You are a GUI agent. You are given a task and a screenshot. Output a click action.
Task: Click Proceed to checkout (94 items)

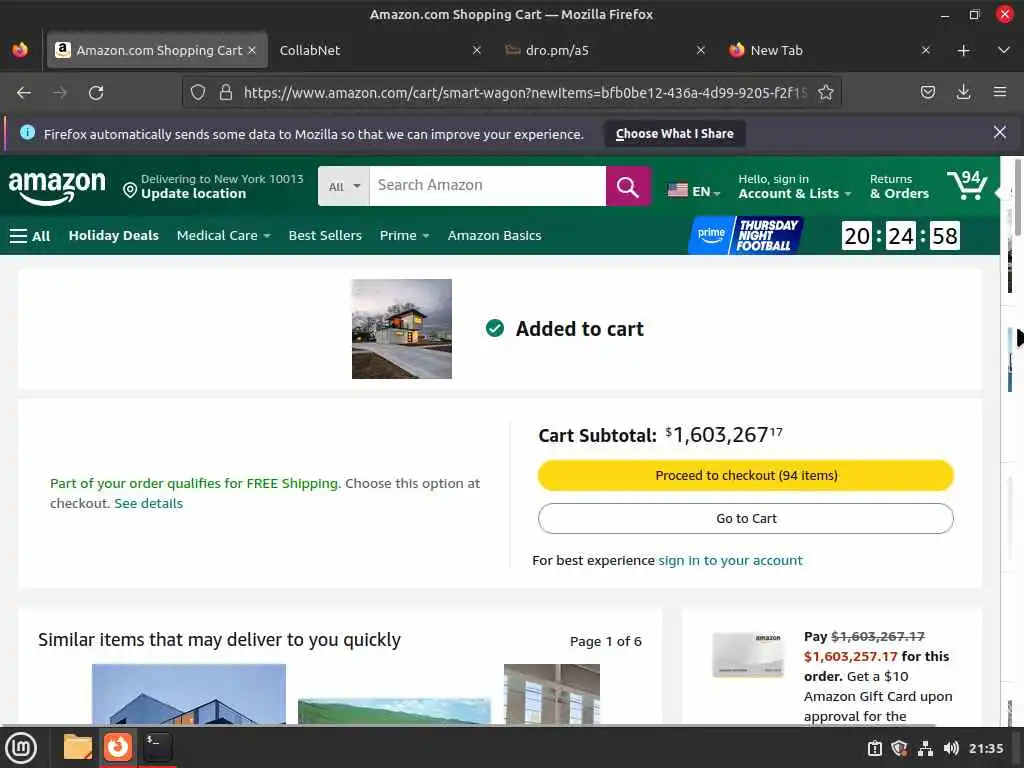point(746,475)
